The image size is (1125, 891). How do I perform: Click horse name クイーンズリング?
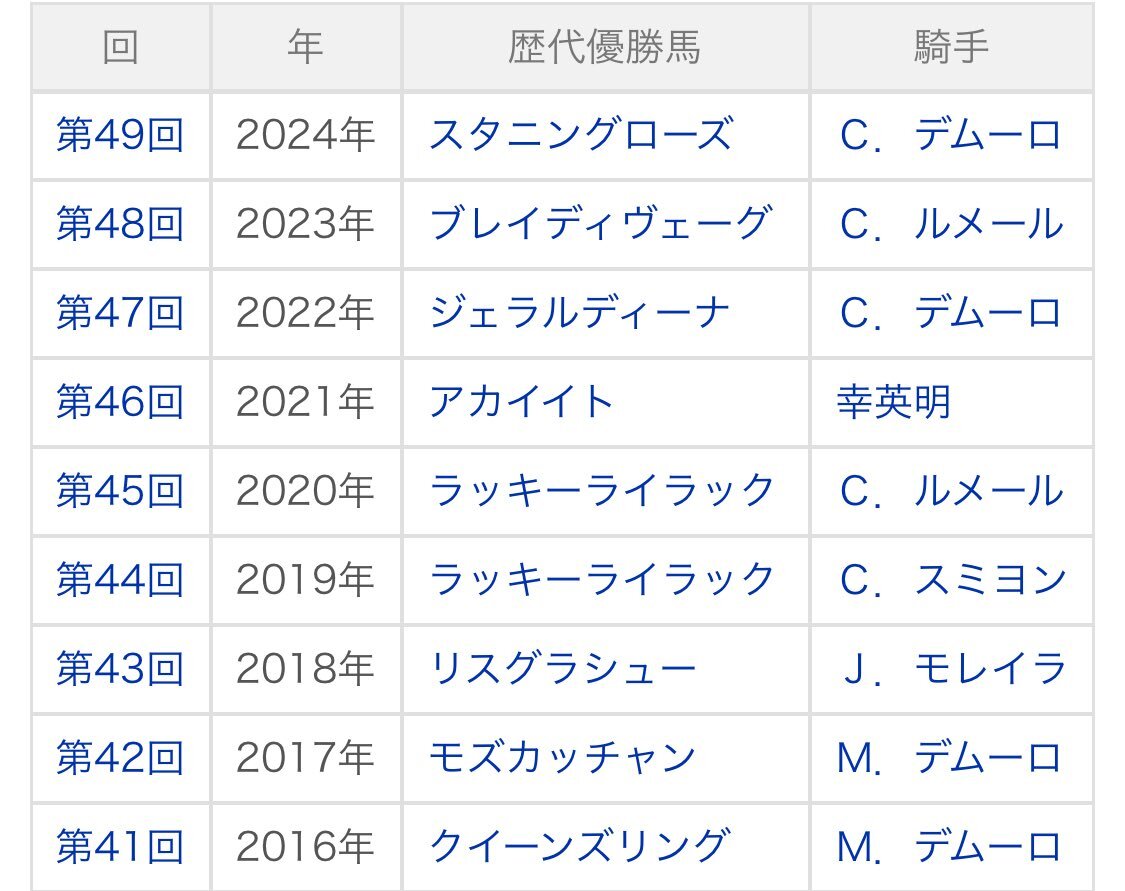tap(580, 847)
